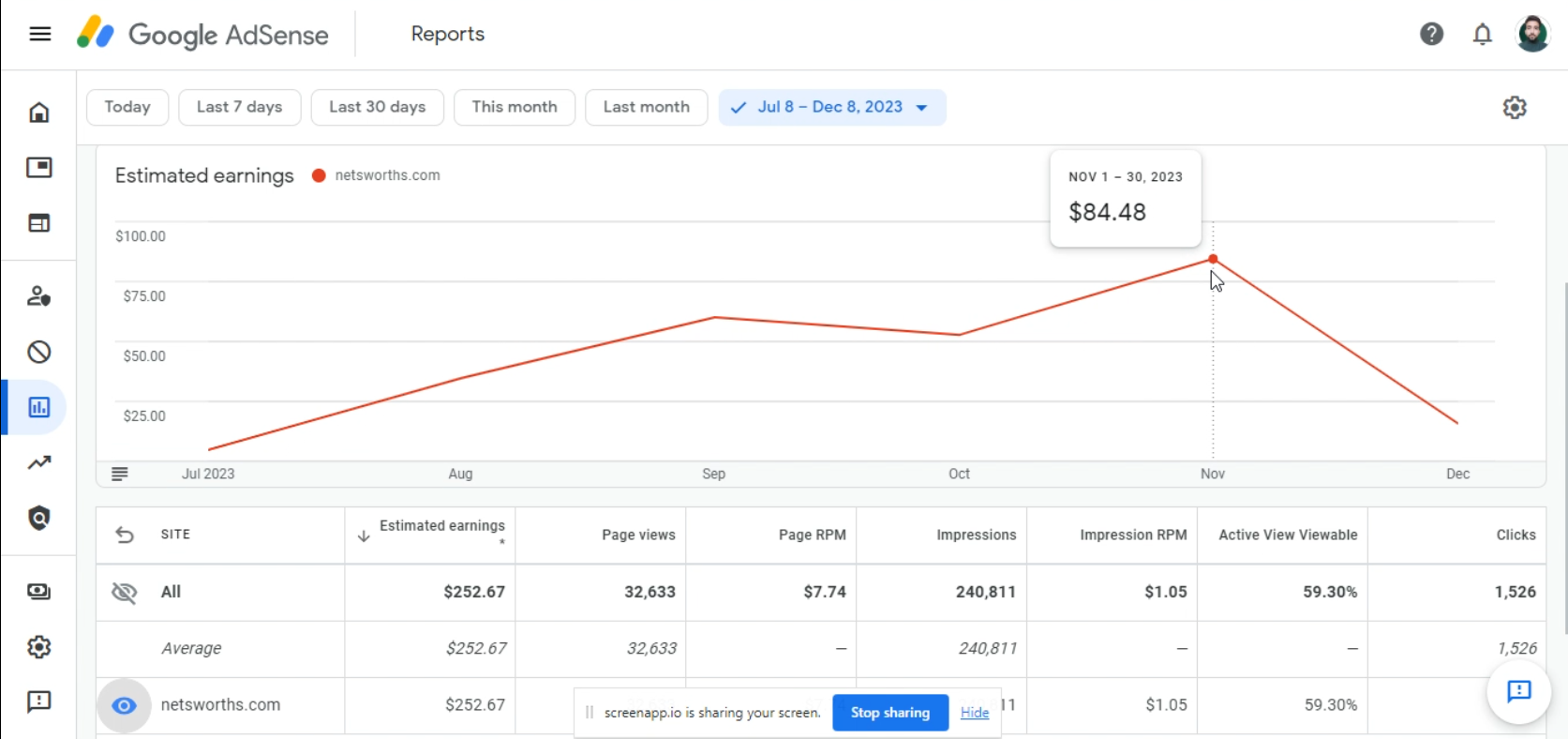
Task: Open the date range dropdown arrow
Action: pyautogui.click(x=922, y=108)
